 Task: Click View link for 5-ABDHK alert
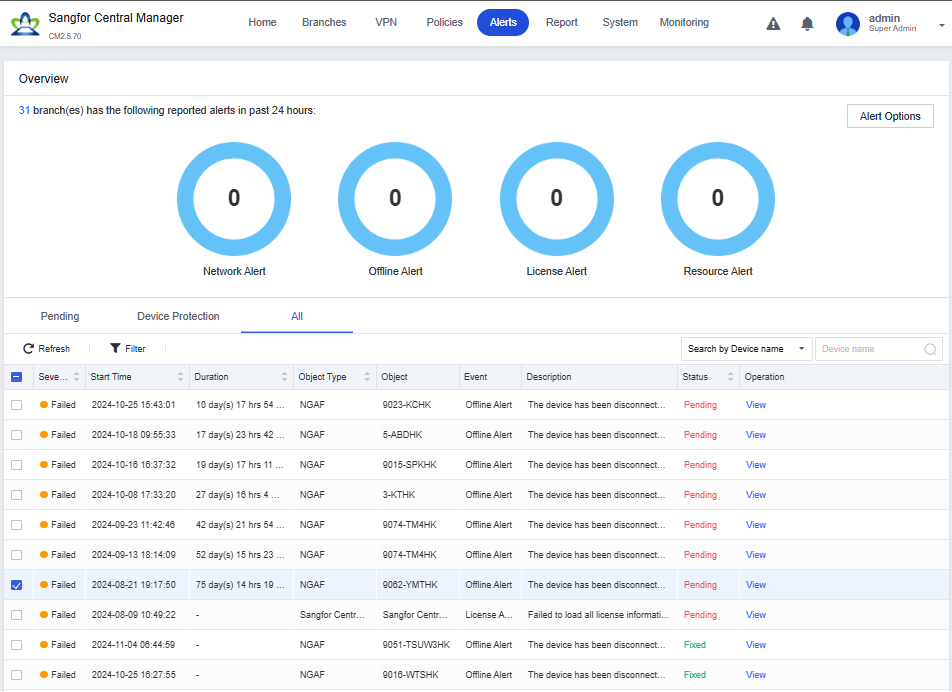(x=755, y=435)
